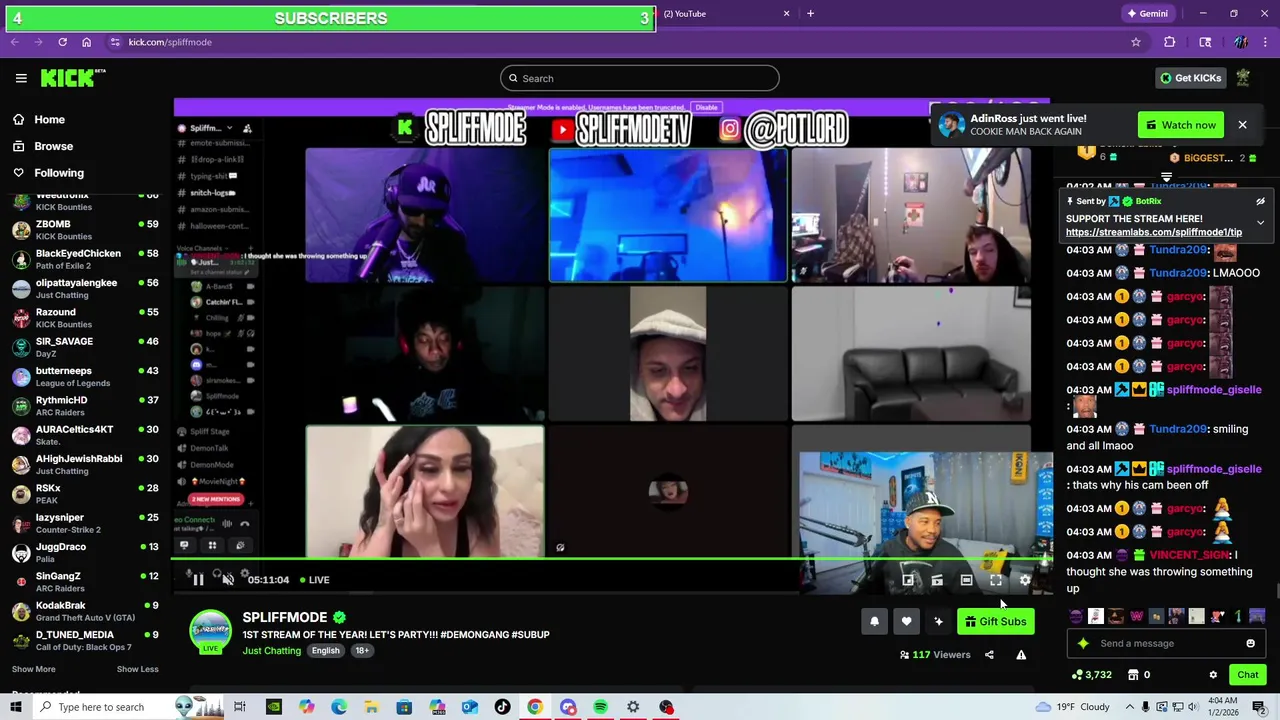Toggle mini player mode

[908, 580]
